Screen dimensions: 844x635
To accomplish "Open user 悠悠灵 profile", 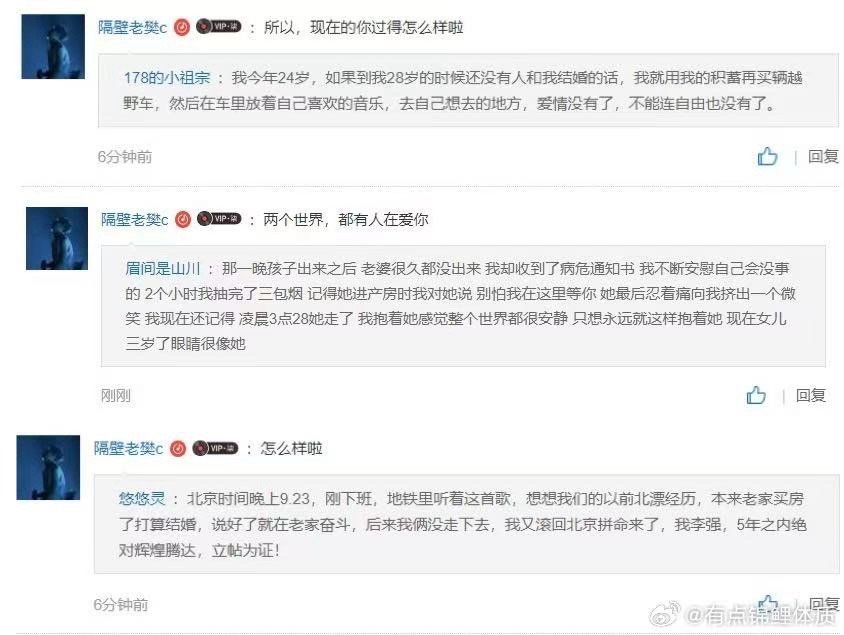I will click(x=142, y=498).
